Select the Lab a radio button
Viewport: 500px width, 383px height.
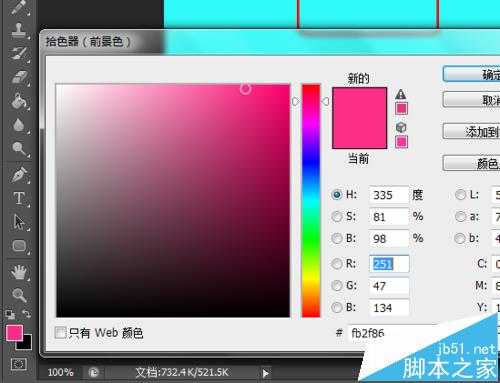[460, 216]
